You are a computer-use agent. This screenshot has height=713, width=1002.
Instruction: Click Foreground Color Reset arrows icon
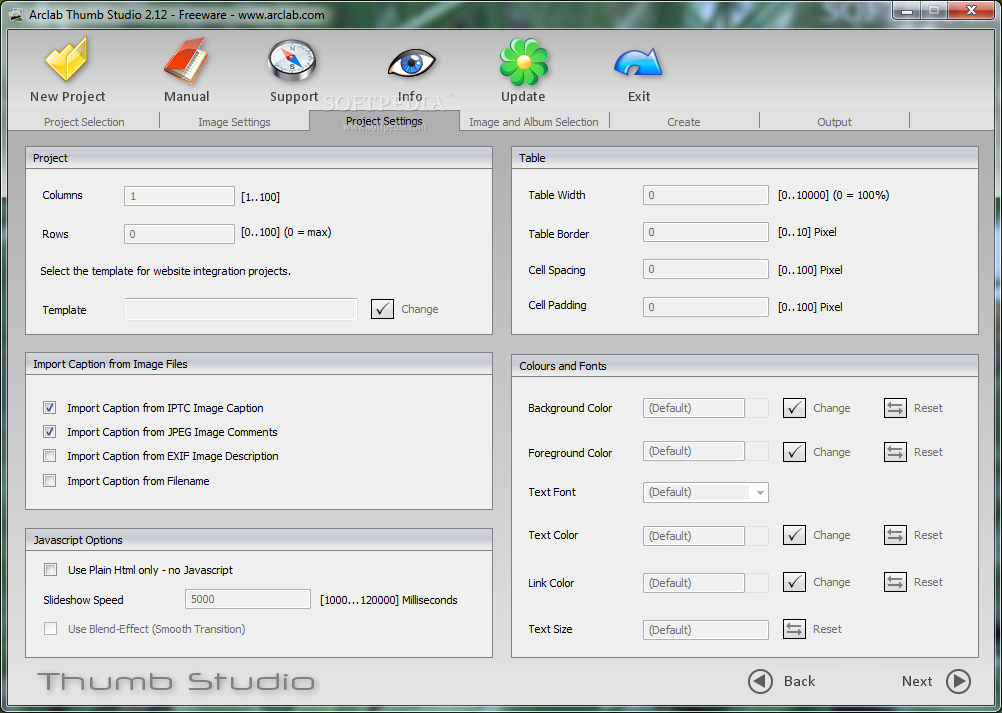895,452
